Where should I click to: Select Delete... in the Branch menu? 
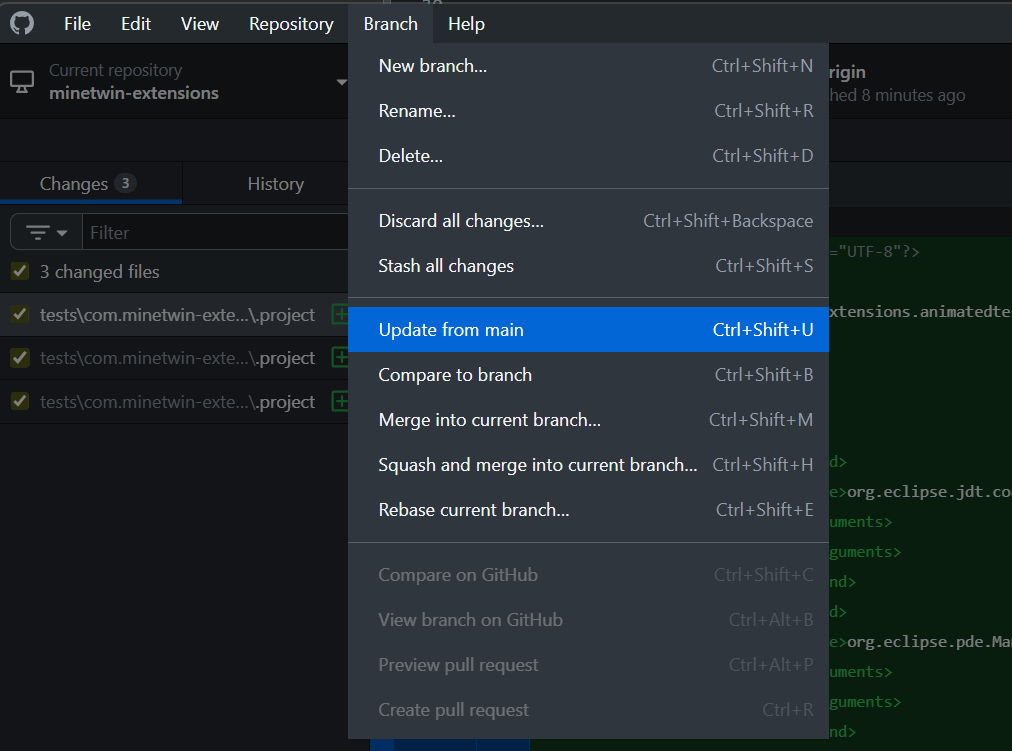point(588,155)
